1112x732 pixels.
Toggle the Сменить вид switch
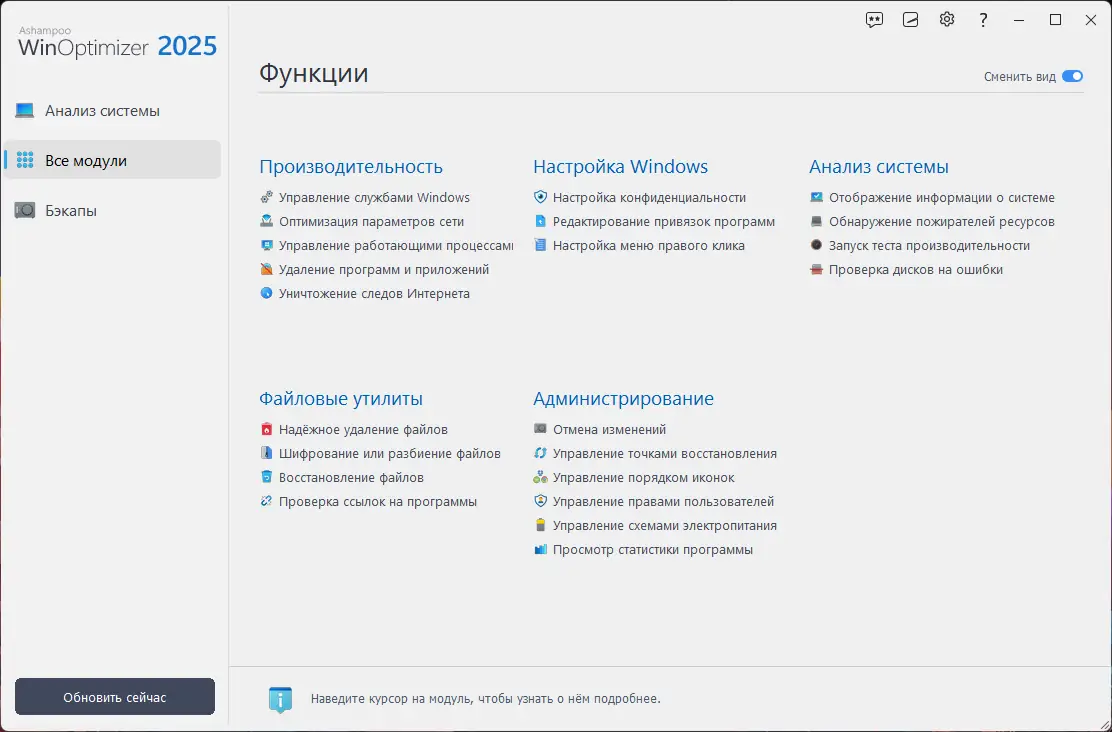pyautogui.click(x=1072, y=76)
